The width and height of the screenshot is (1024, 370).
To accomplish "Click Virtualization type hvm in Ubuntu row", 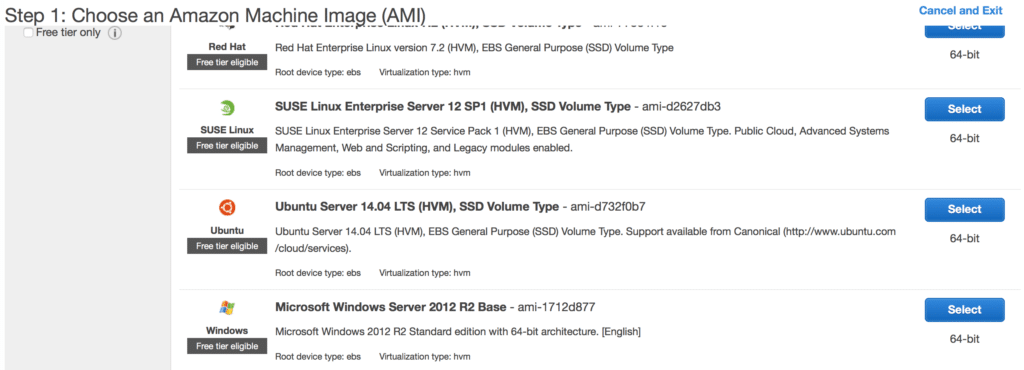I will coord(424,273).
